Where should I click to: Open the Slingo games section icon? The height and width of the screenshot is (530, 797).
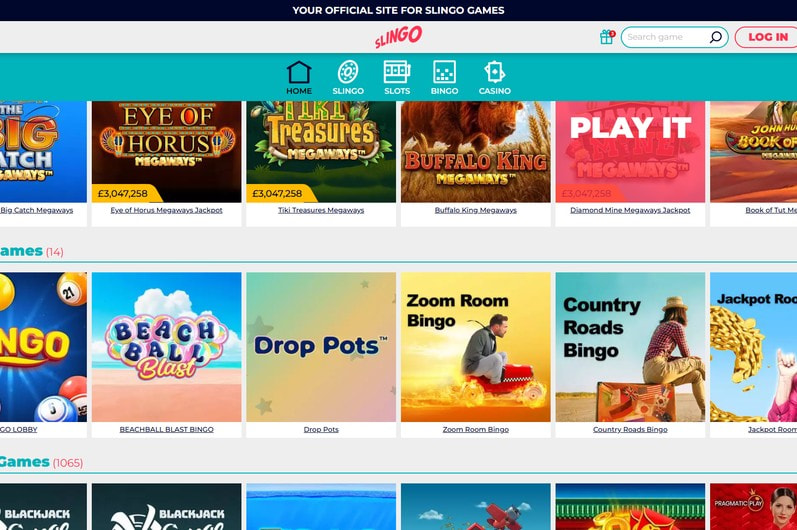(x=348, y=78)
